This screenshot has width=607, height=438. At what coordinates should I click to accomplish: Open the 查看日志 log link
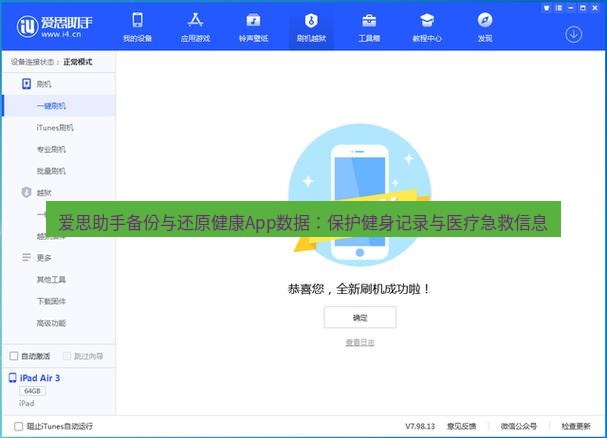click(x=360, y=342)
